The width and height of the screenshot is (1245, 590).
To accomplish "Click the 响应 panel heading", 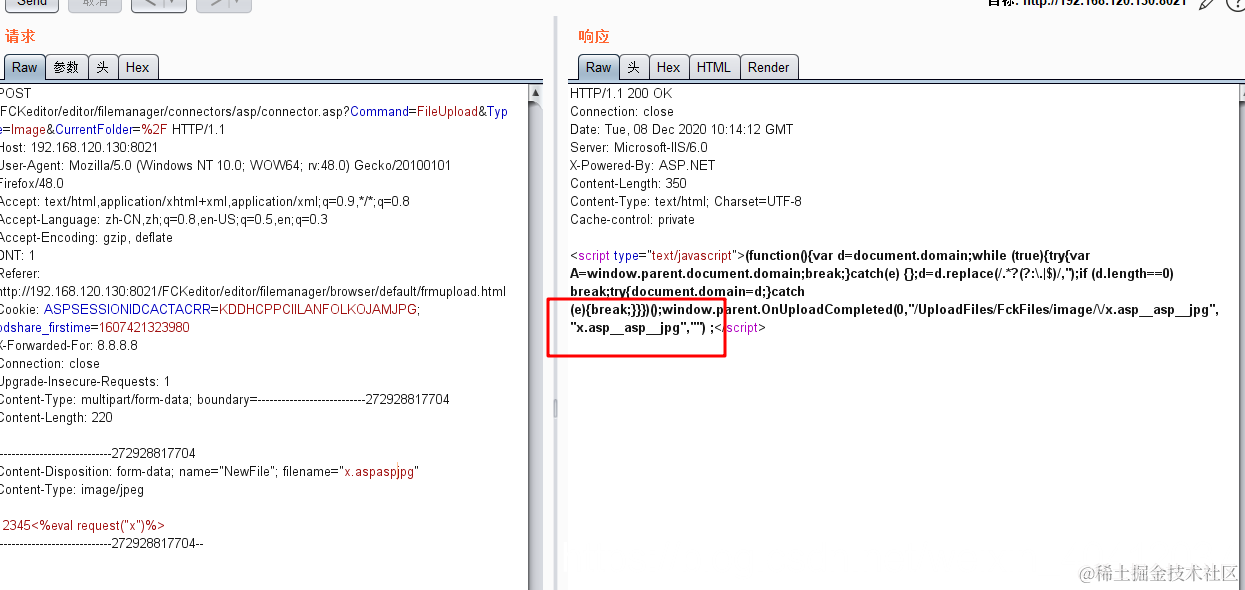I will [594, 37].
